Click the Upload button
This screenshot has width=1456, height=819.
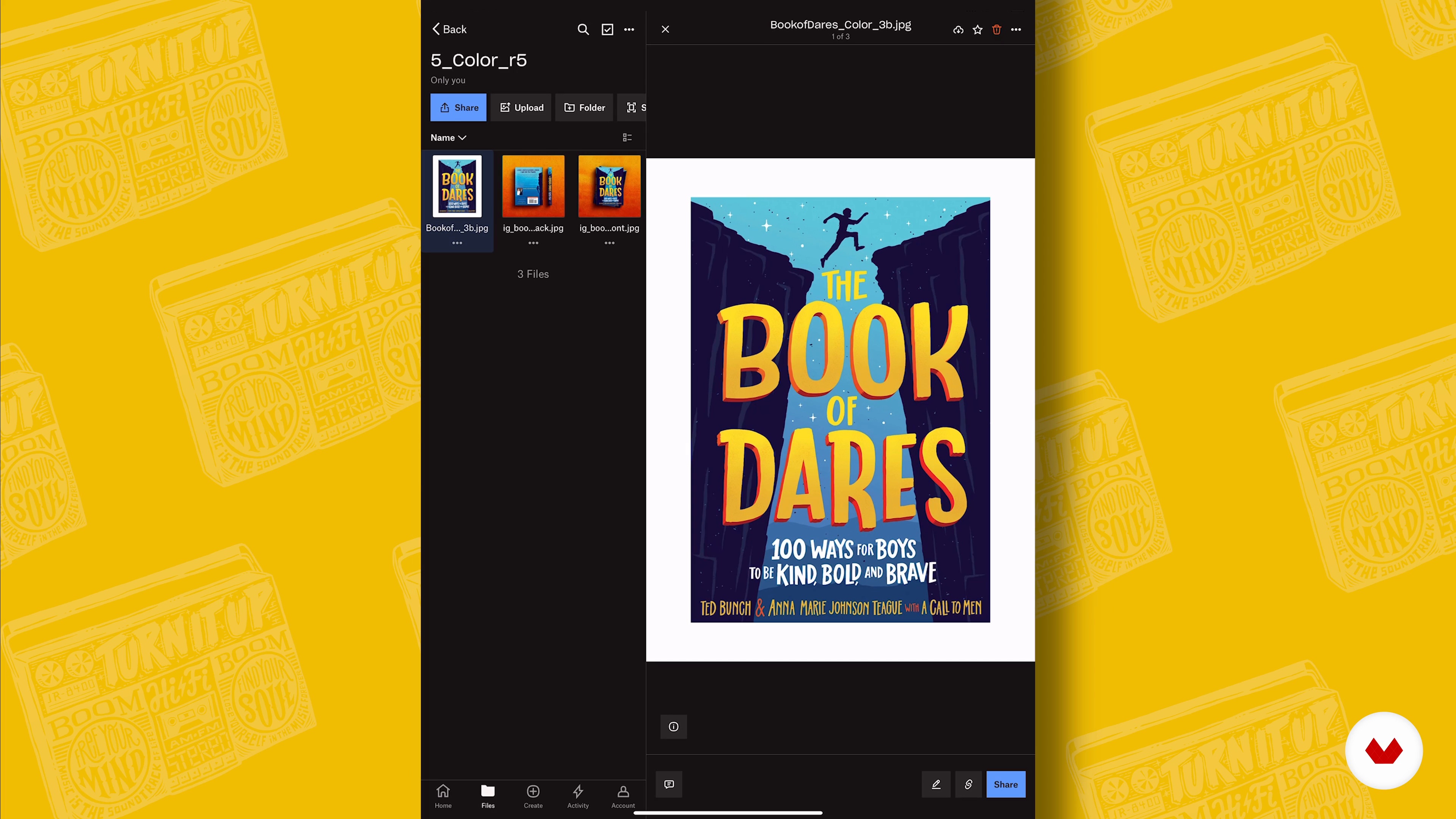pos(521,107)
